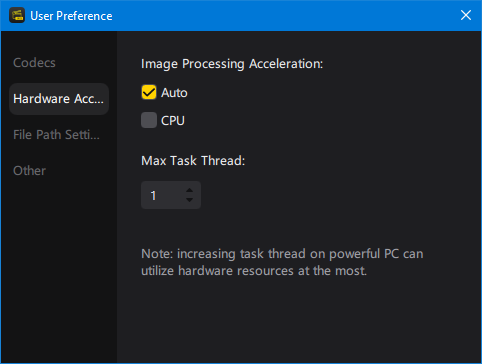Screen dimensions: 482x364
Task: Enable the CPU checkbox
Action: [149, 120]
